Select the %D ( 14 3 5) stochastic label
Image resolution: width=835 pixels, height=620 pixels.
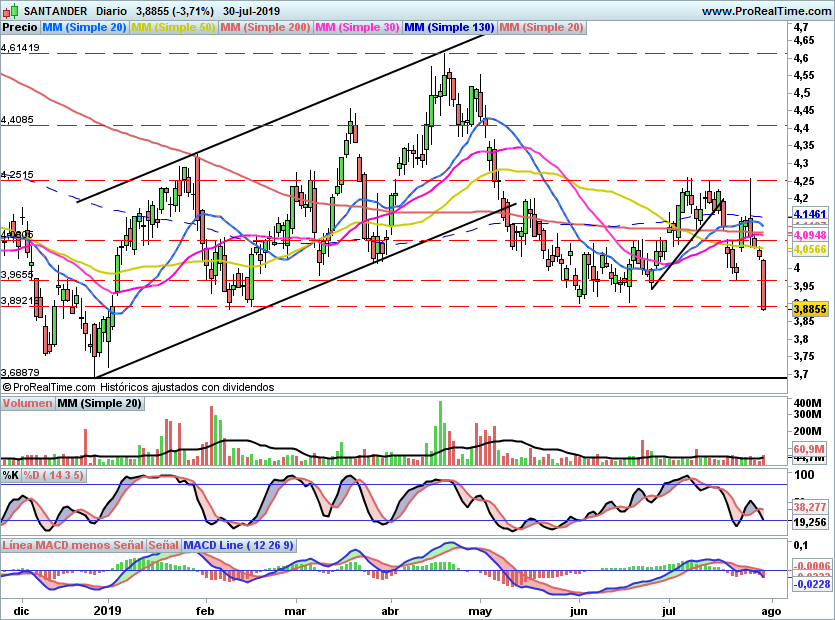(53, 475)
